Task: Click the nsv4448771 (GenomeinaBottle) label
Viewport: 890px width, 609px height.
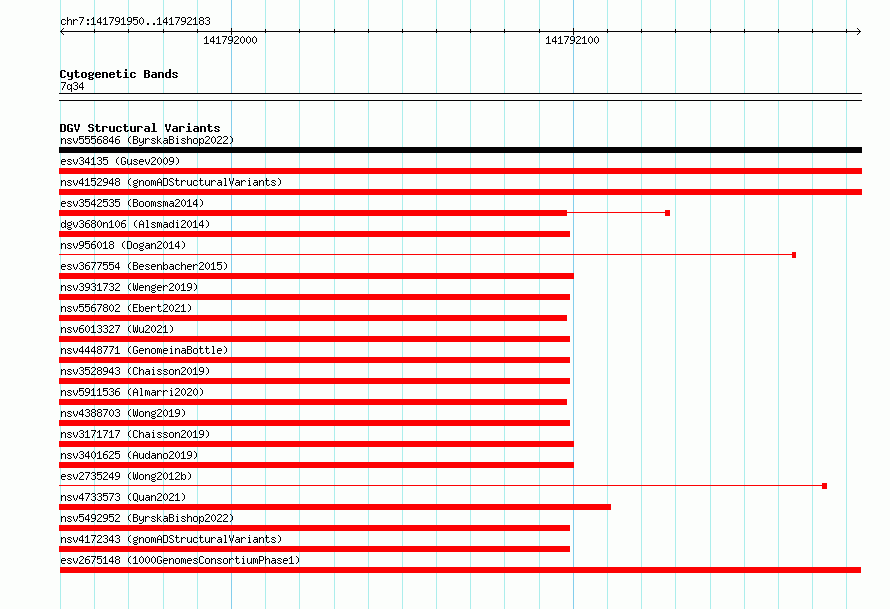Action: pos(144,350)
